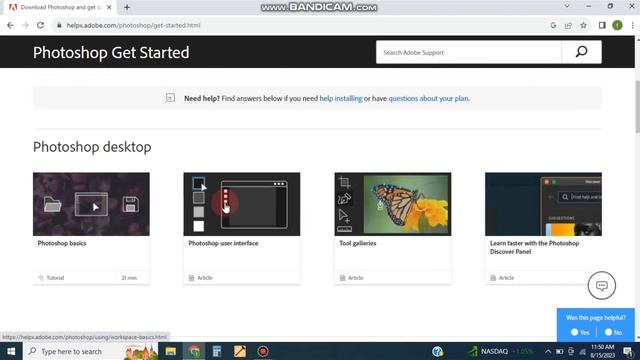
Task: Open the help installing link
Action: pos(340,98)
